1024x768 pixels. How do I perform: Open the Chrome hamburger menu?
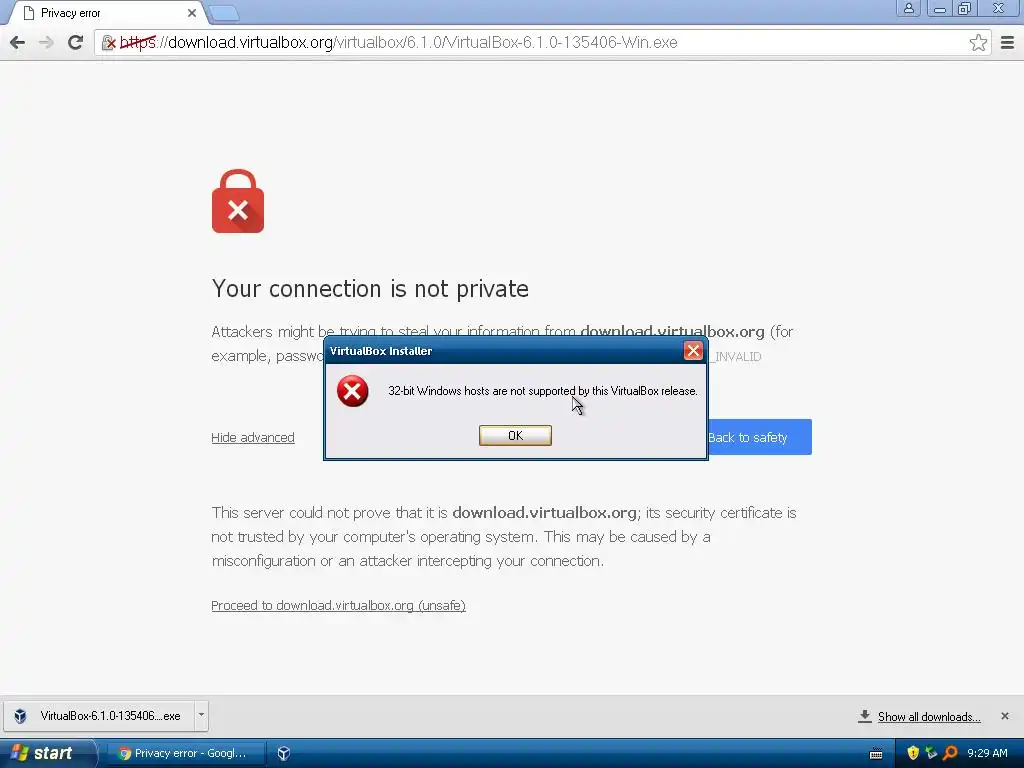click(1007, 42)
